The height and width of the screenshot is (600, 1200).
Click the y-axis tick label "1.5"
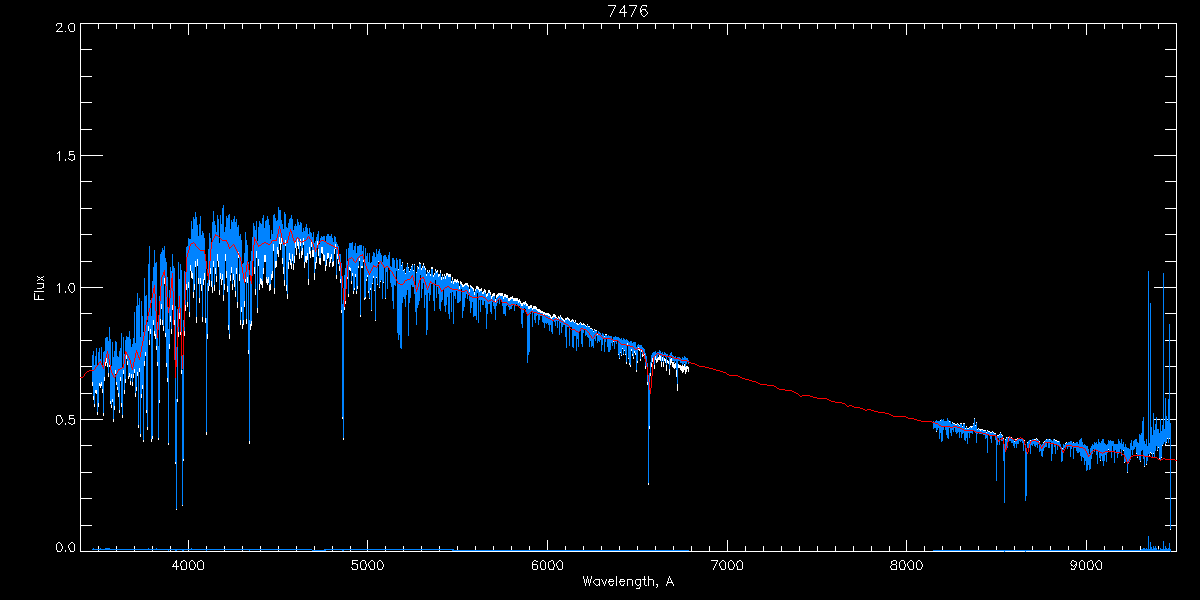65,157
